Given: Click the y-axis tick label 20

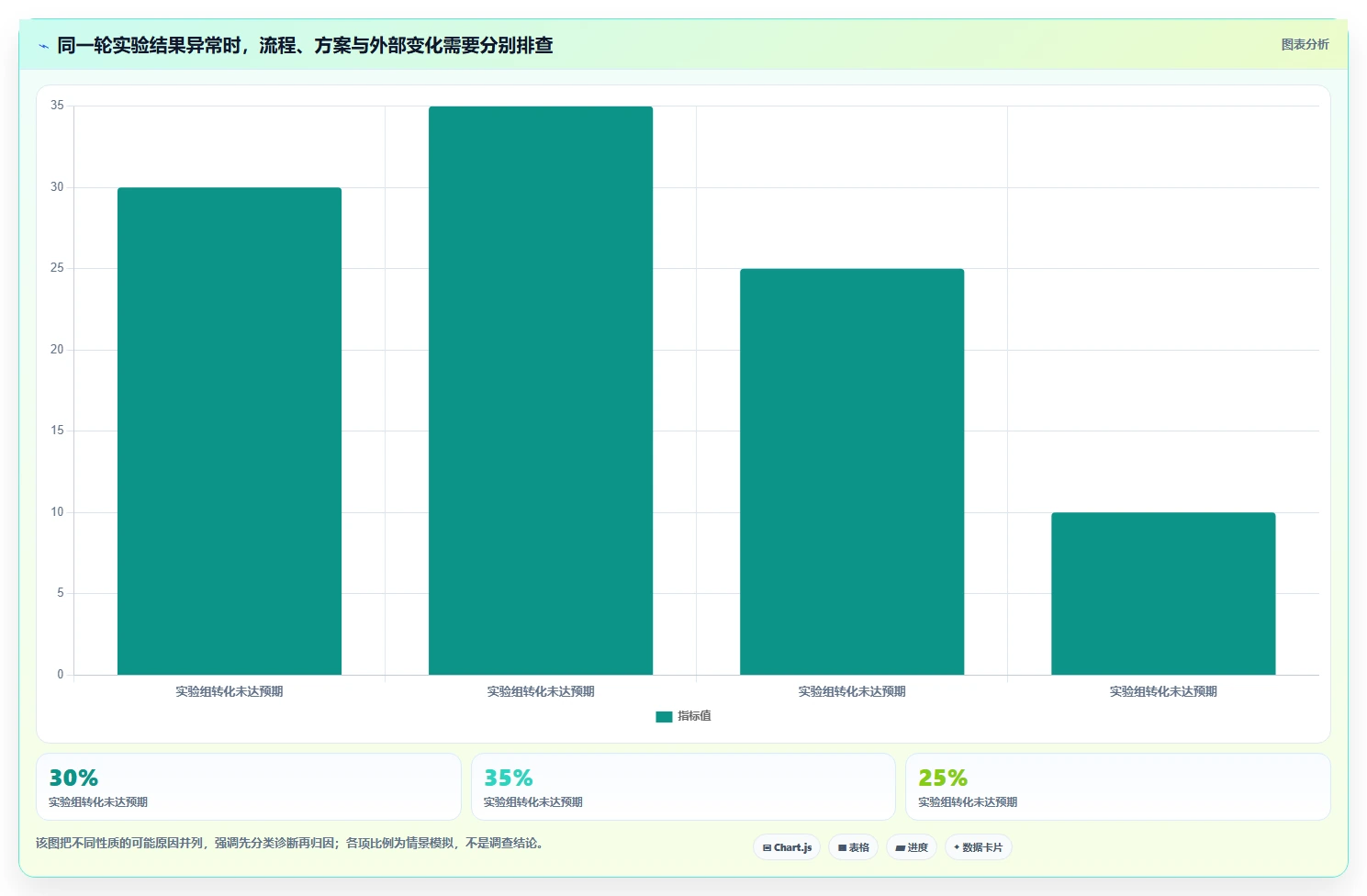Looking at the screenshot, I should [x=57, y=350].
